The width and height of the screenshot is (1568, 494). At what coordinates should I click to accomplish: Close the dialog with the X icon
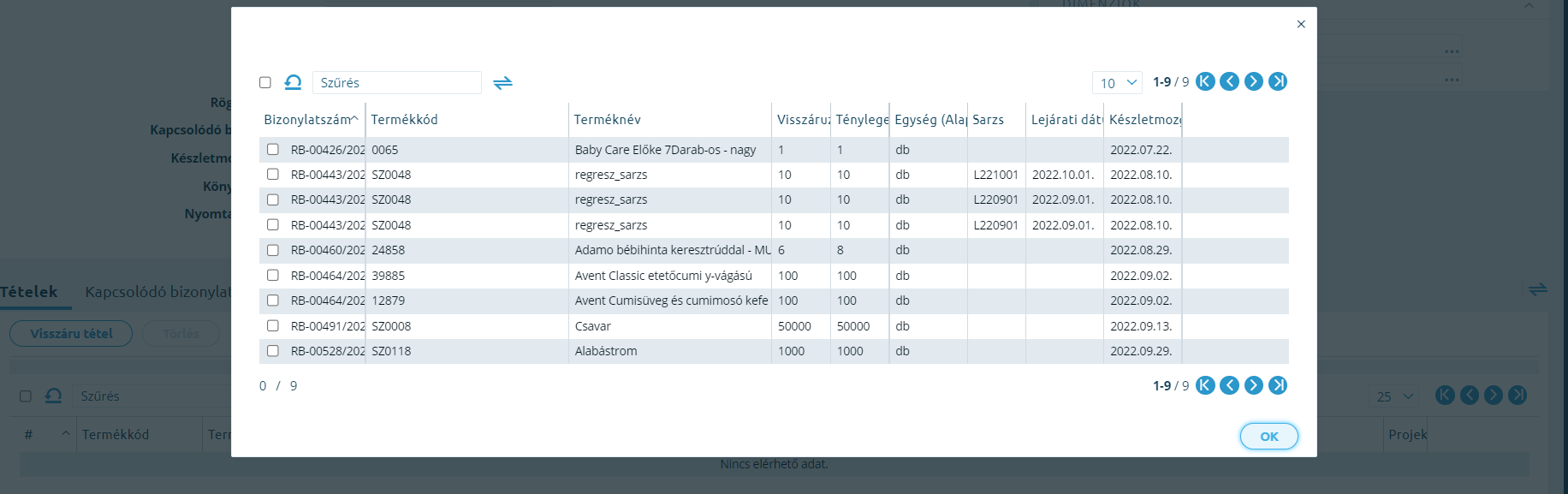tap(1301, 24)
